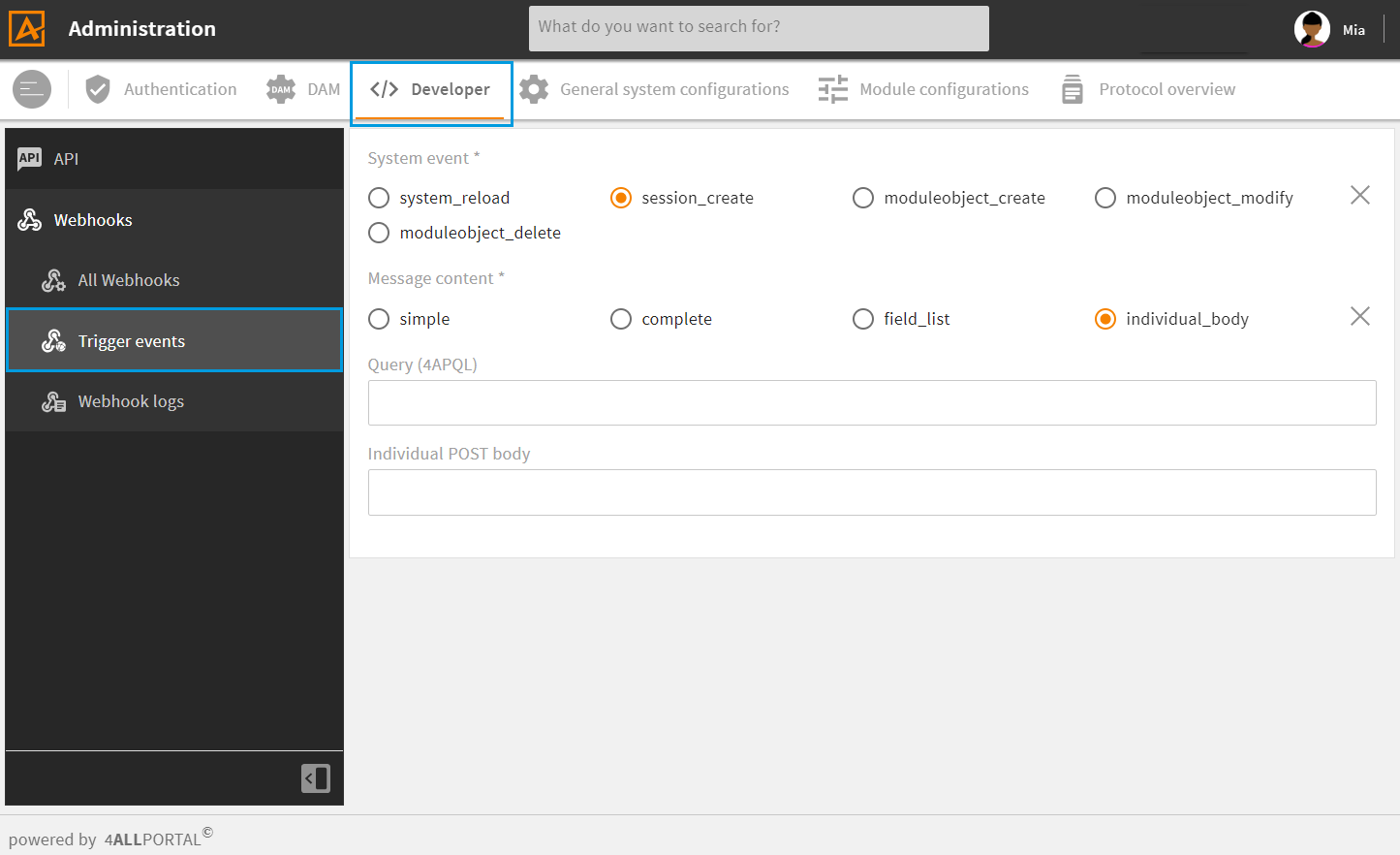Select Trigger events in the sidebar
1400x855 pixels.
point(174,340)
